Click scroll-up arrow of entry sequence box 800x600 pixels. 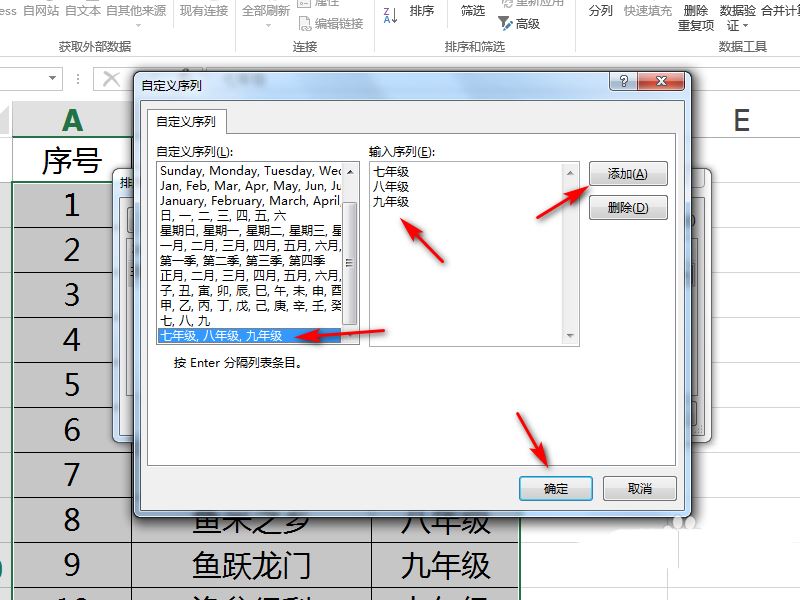pos(570,172)
